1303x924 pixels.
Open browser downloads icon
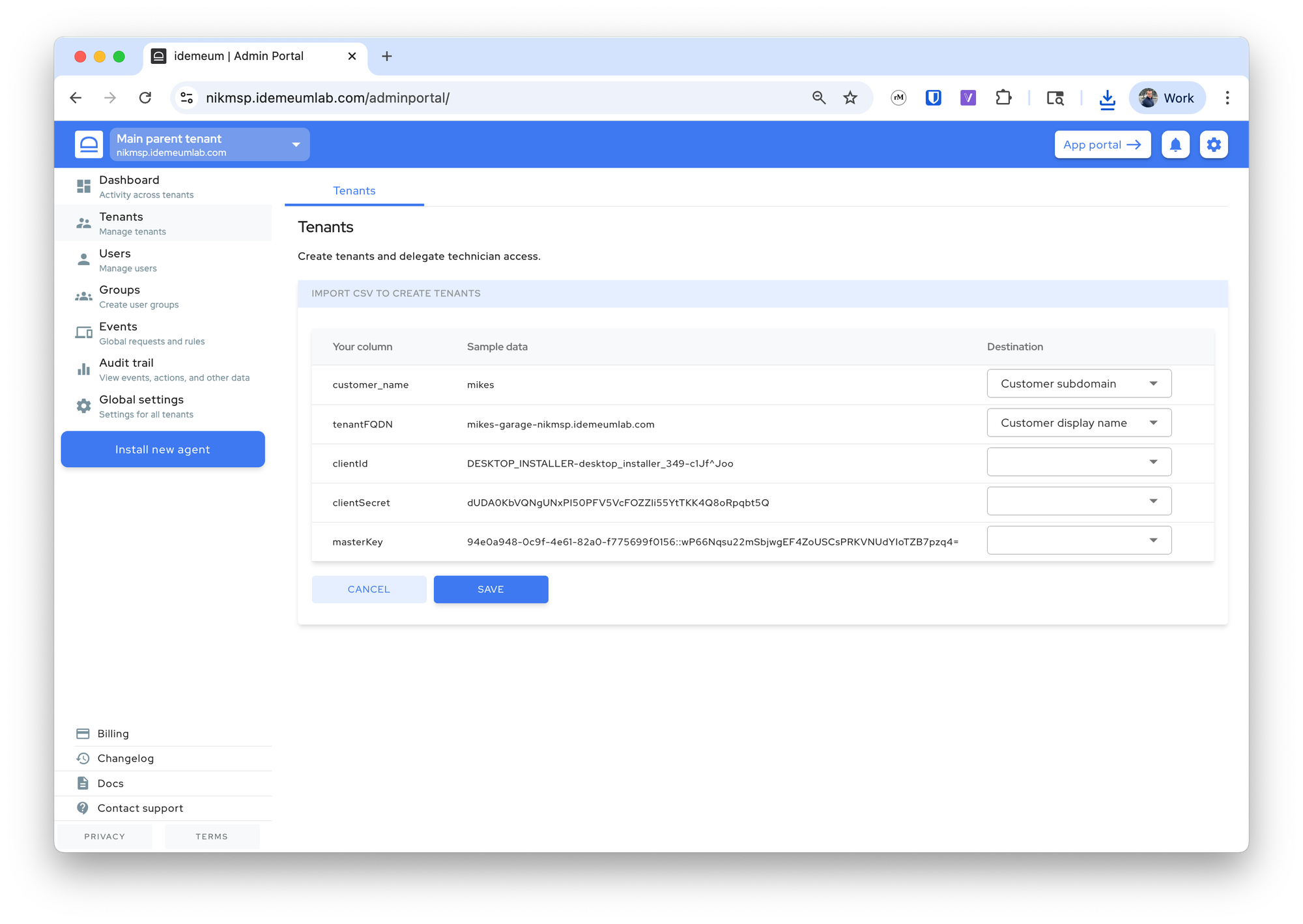point(1107,98)
